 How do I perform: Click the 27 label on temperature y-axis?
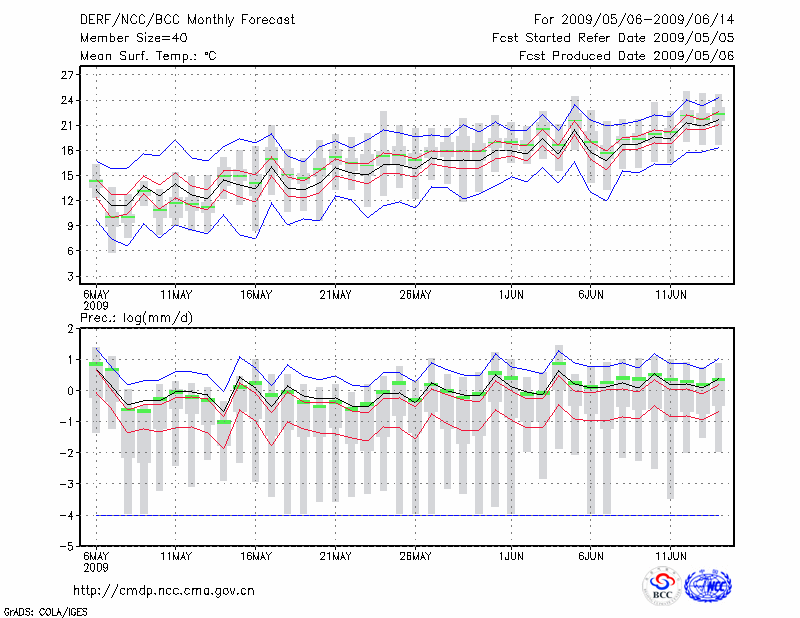[x=67, y=75]
